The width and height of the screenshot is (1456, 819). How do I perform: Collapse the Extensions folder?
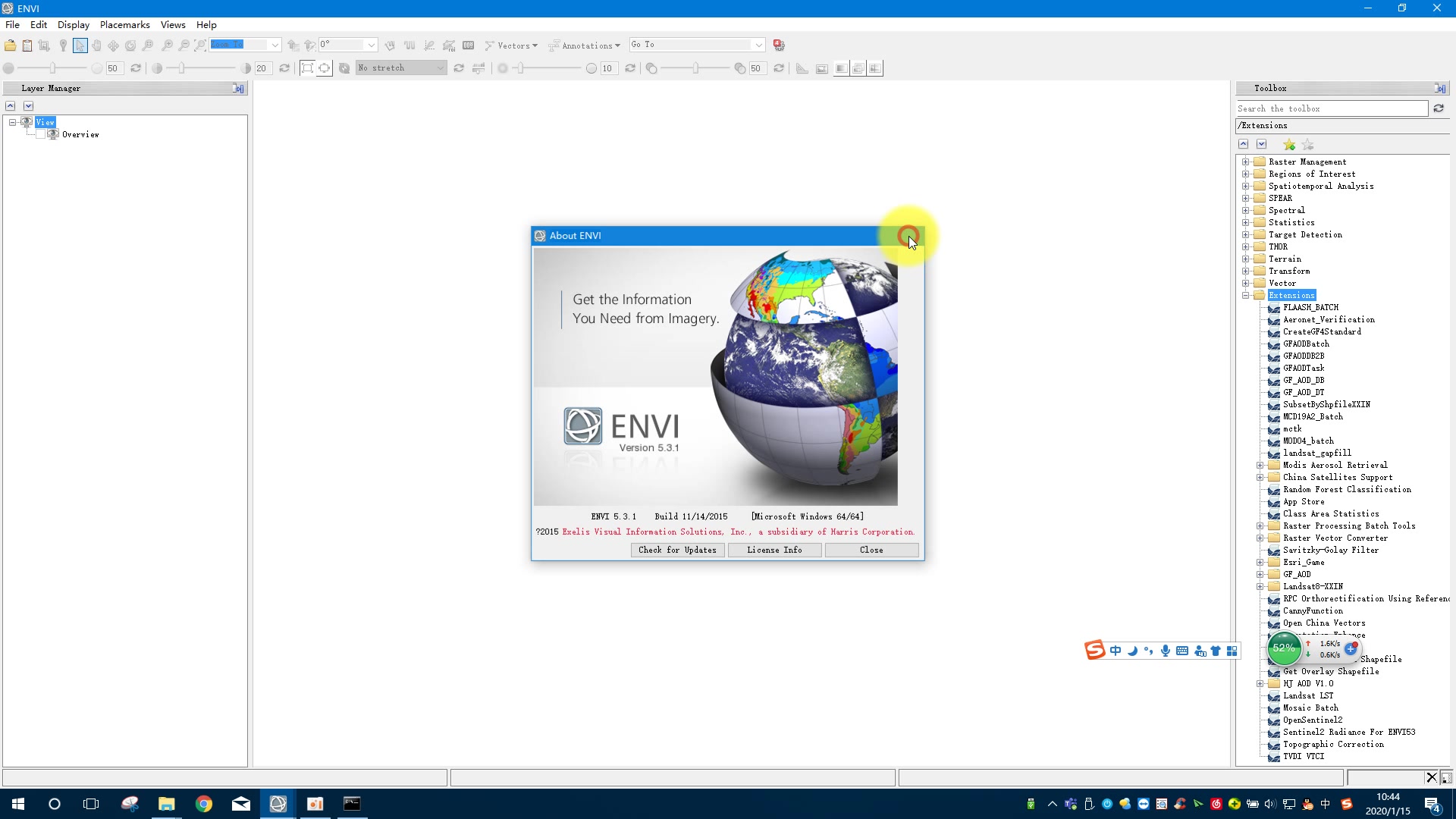coord(1245,295)
